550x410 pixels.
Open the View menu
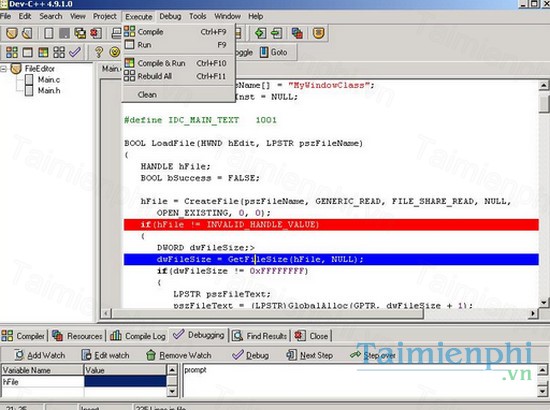point(78,16)
